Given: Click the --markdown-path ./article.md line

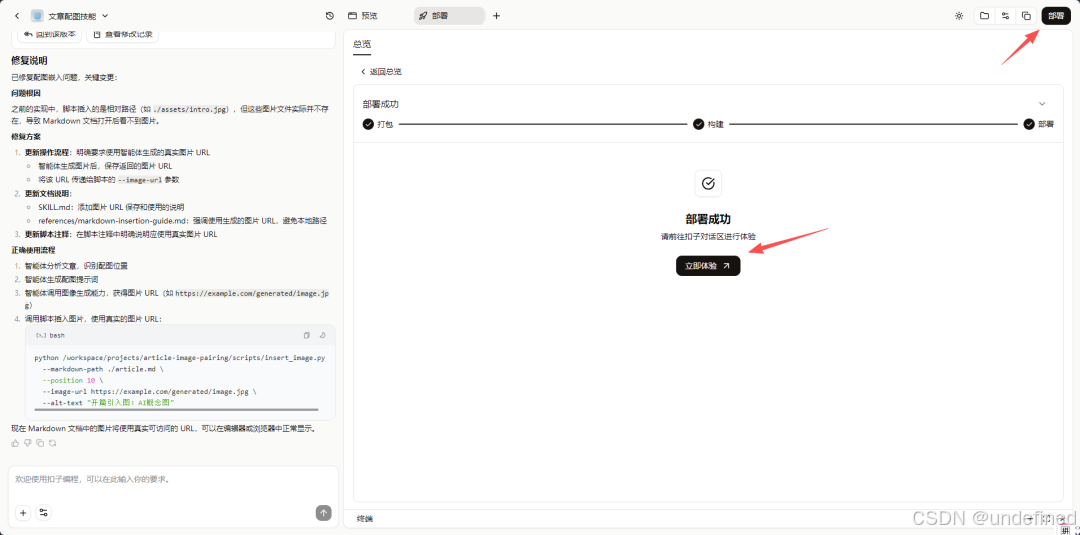Looking at the screenshot, I should [x=103, y=369].
